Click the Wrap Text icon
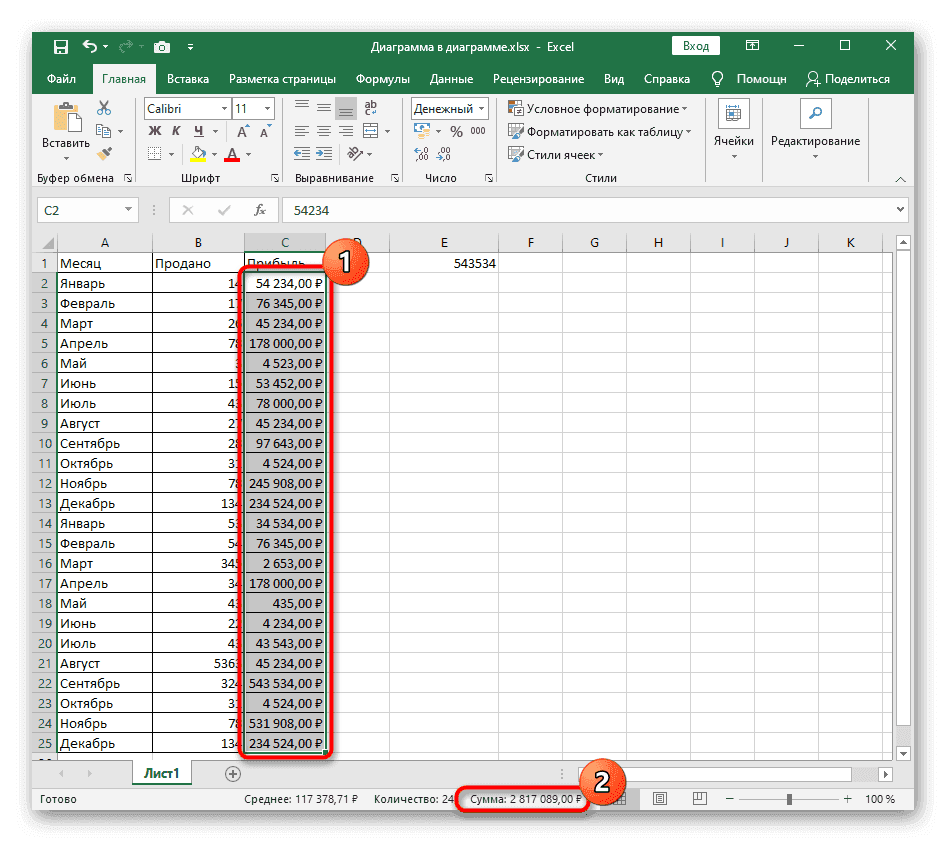The height and width of the screenshot is (842, 946). point(370,108)
